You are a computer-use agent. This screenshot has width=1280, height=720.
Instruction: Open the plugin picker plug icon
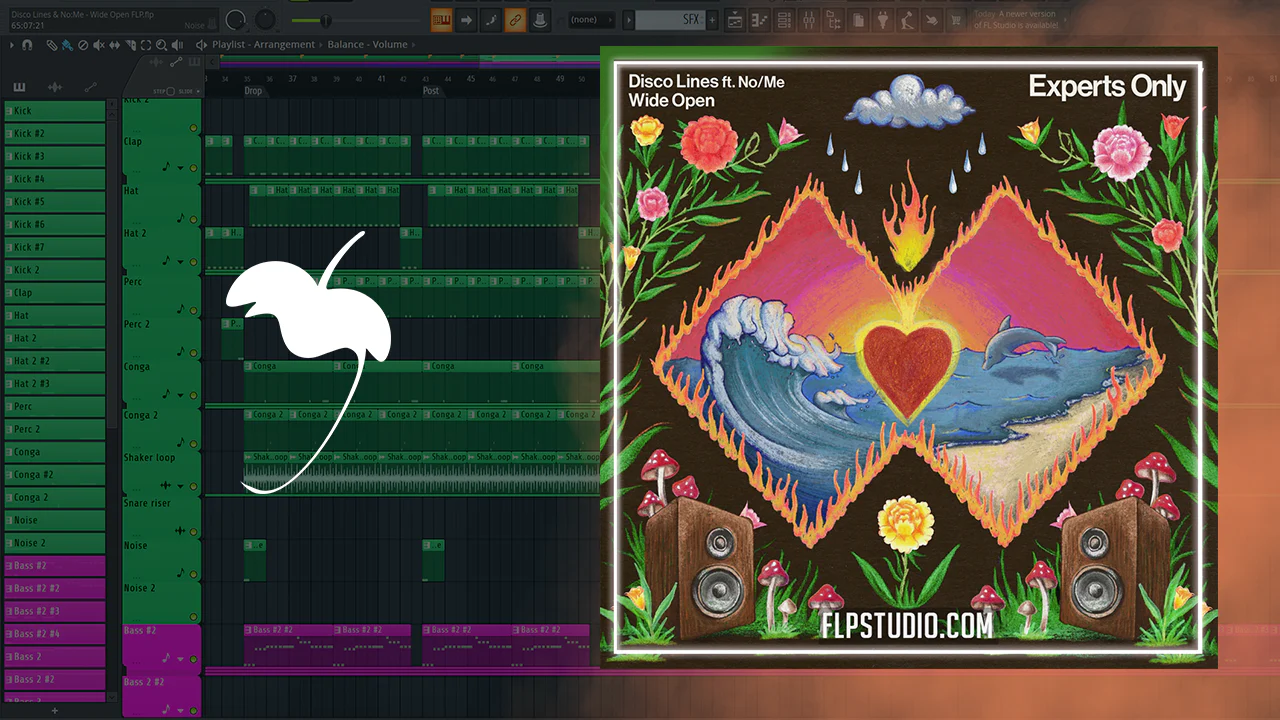click(883, 19)
